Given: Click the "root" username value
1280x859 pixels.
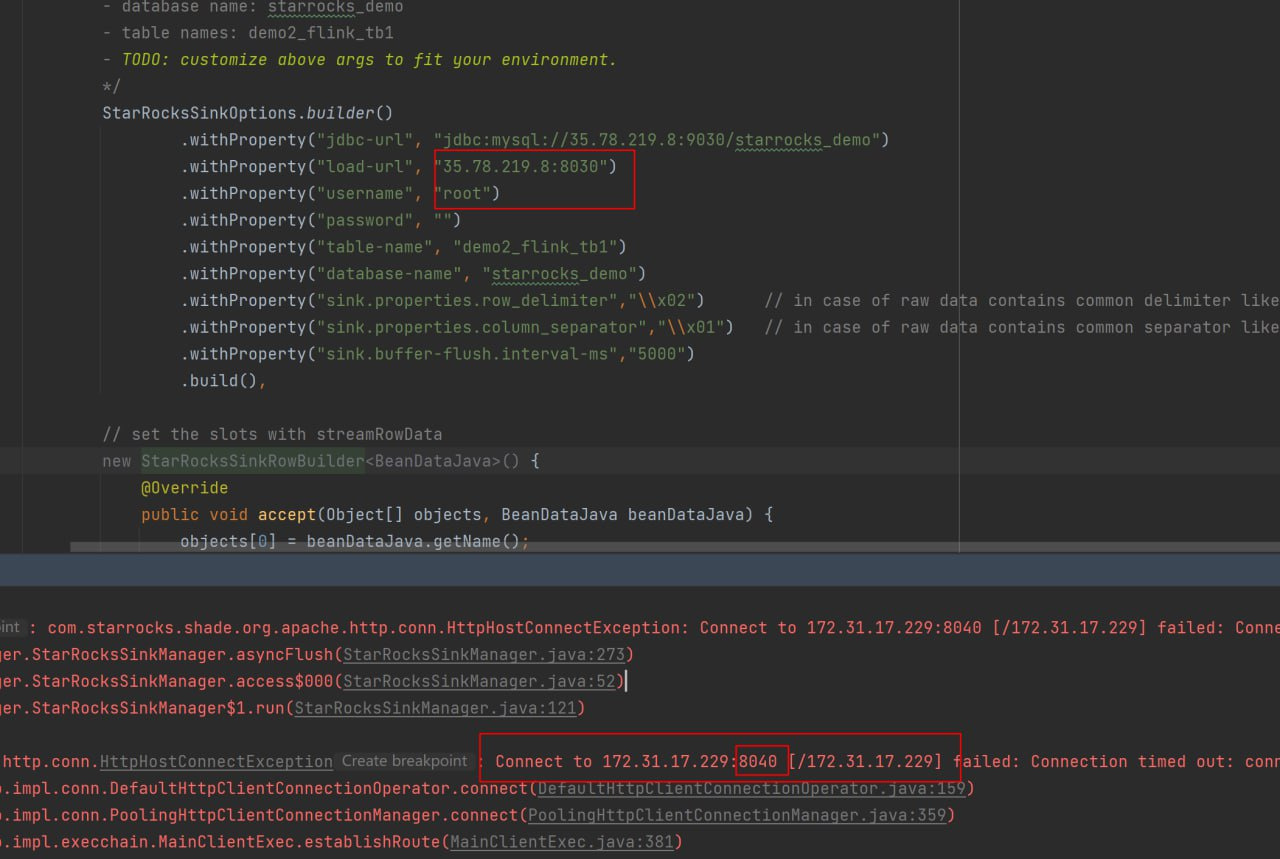Looking at the screenshot, I should 462,194.
